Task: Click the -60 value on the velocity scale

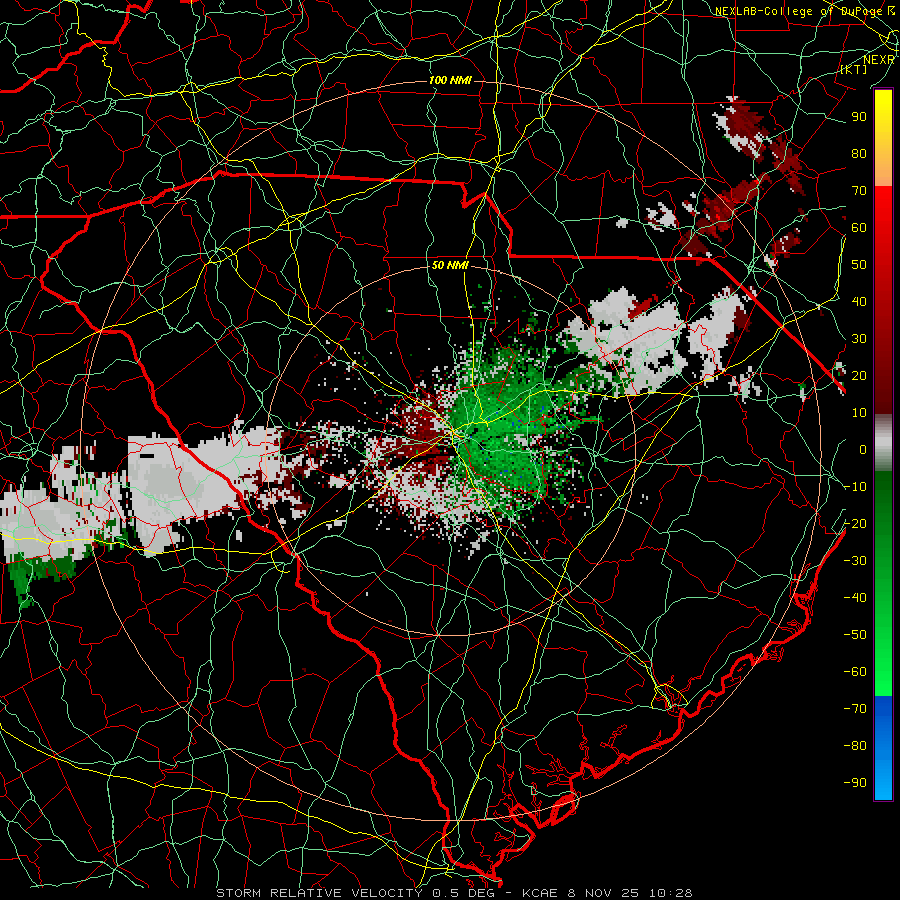Action: click(855, 672)
